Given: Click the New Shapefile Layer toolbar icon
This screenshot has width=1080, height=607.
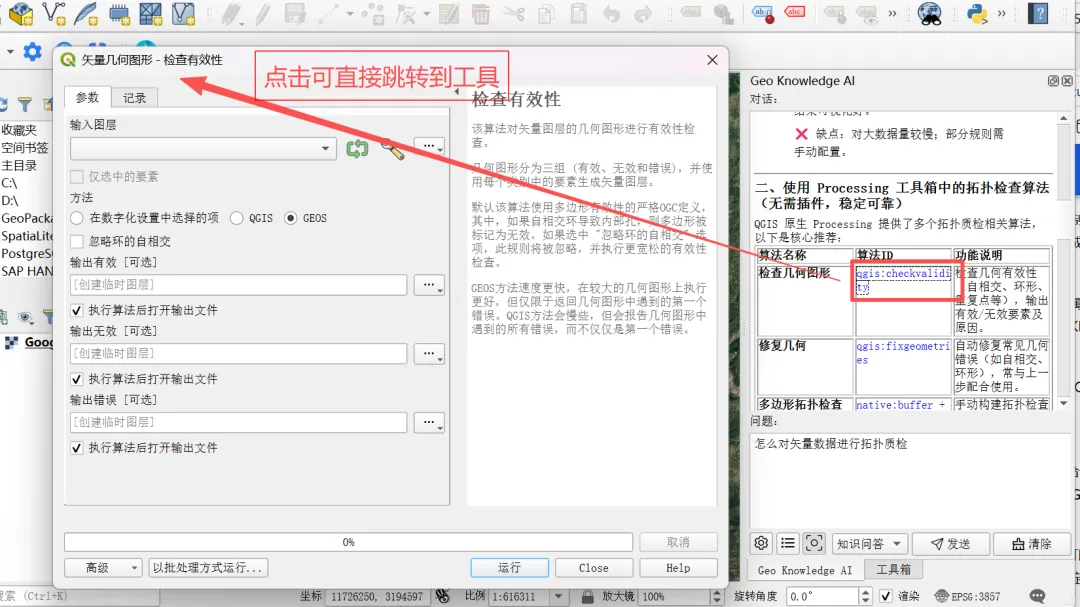Looking at the screenshot, I should (x=54, y=13).
